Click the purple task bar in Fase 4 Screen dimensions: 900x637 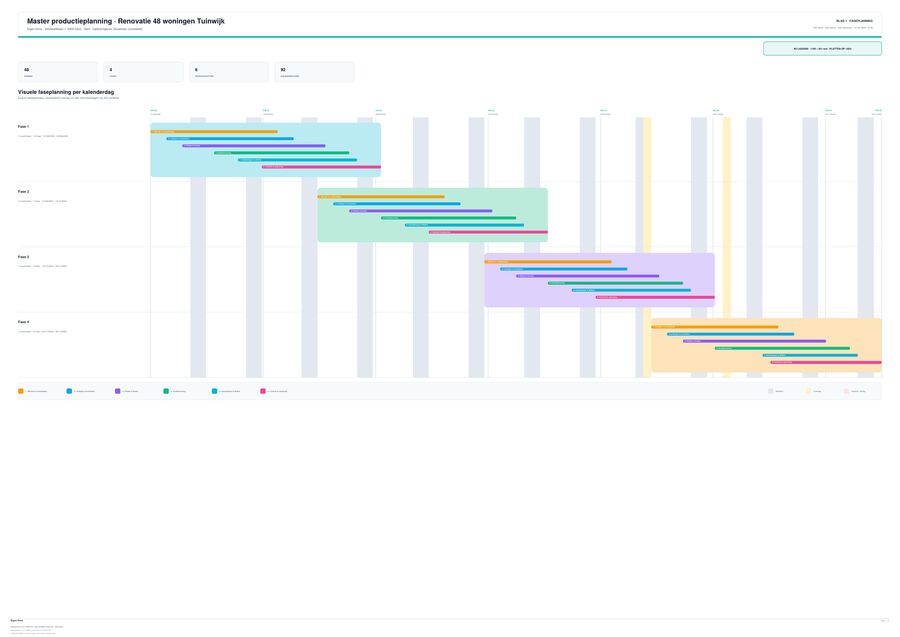point(755,341)
